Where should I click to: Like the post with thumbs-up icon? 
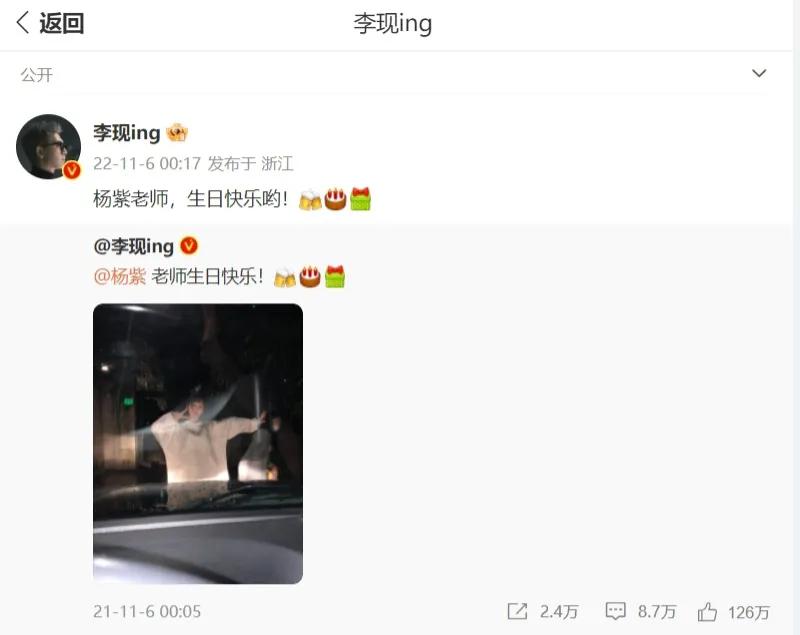707,611
